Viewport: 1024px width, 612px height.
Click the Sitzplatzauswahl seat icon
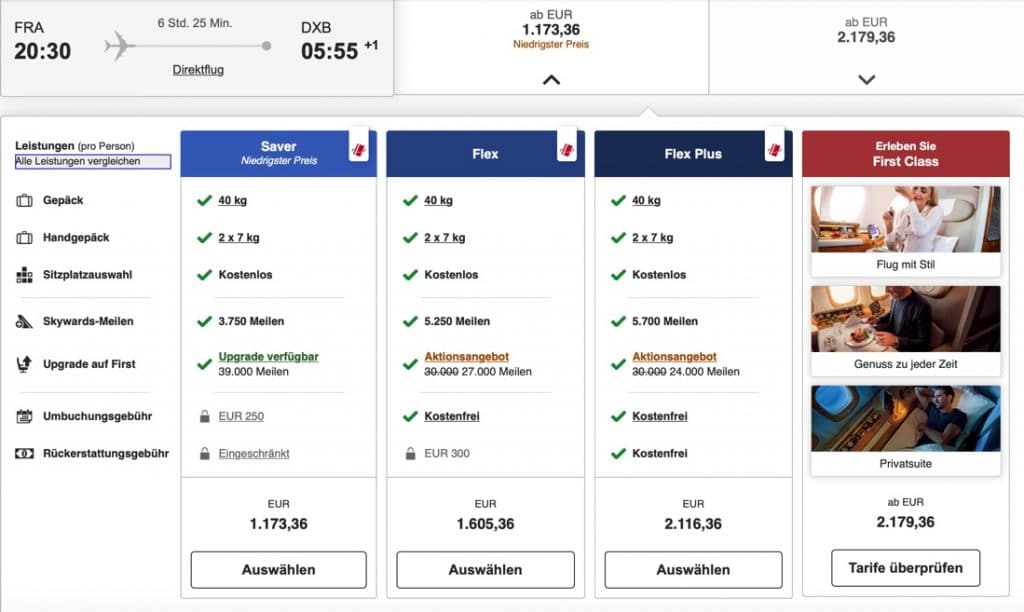25,275
